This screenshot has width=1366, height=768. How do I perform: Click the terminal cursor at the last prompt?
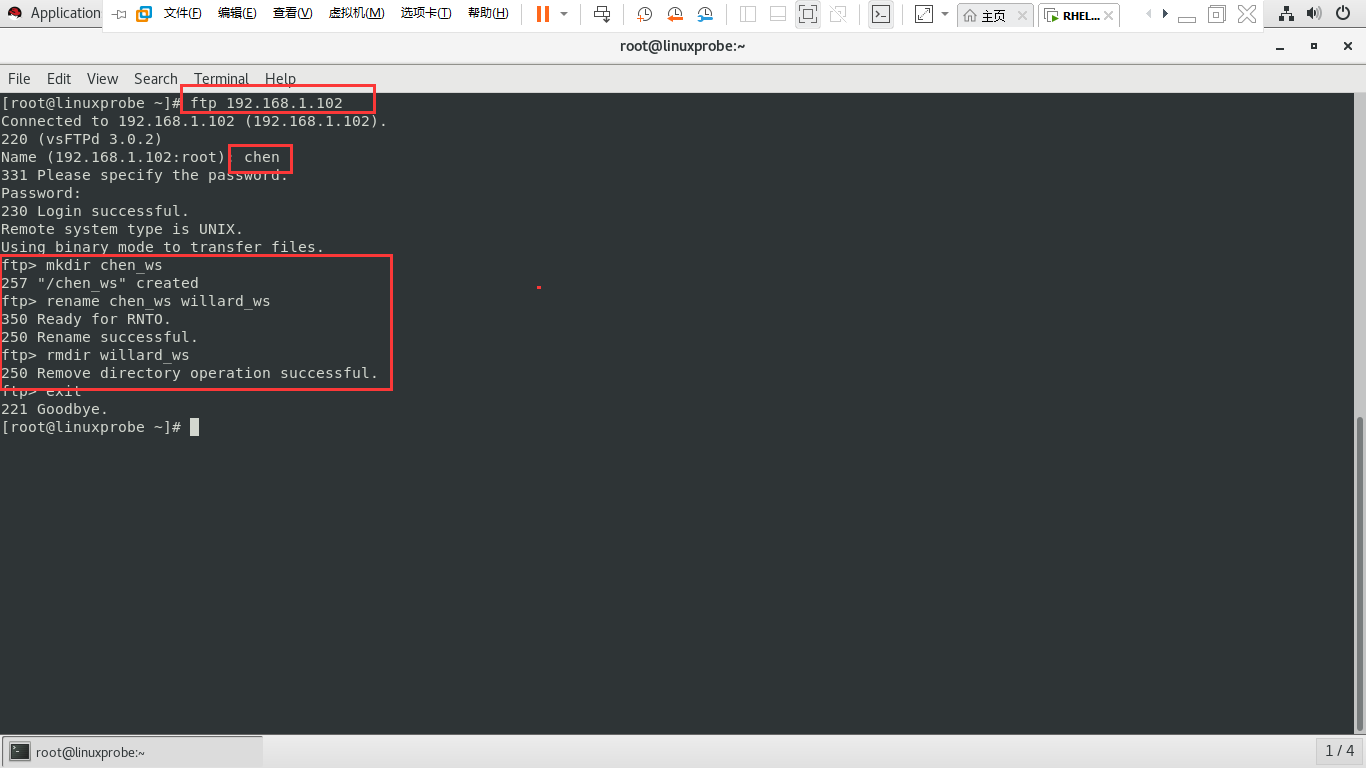pos(195,427)
